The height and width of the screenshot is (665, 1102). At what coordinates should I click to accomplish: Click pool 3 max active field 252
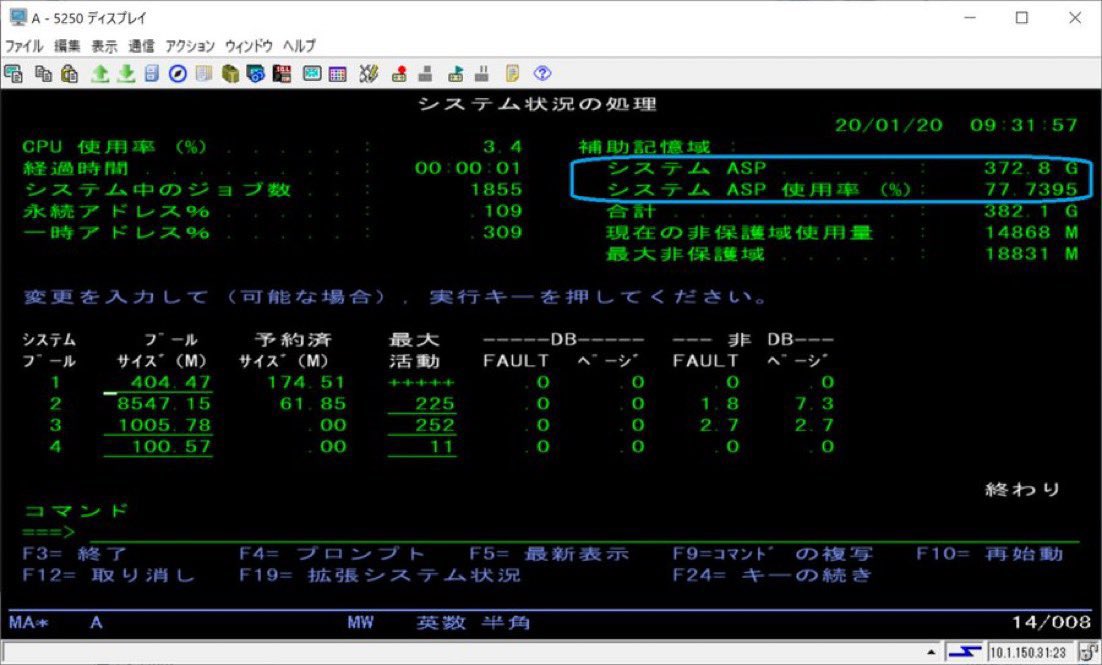[422, 425]
